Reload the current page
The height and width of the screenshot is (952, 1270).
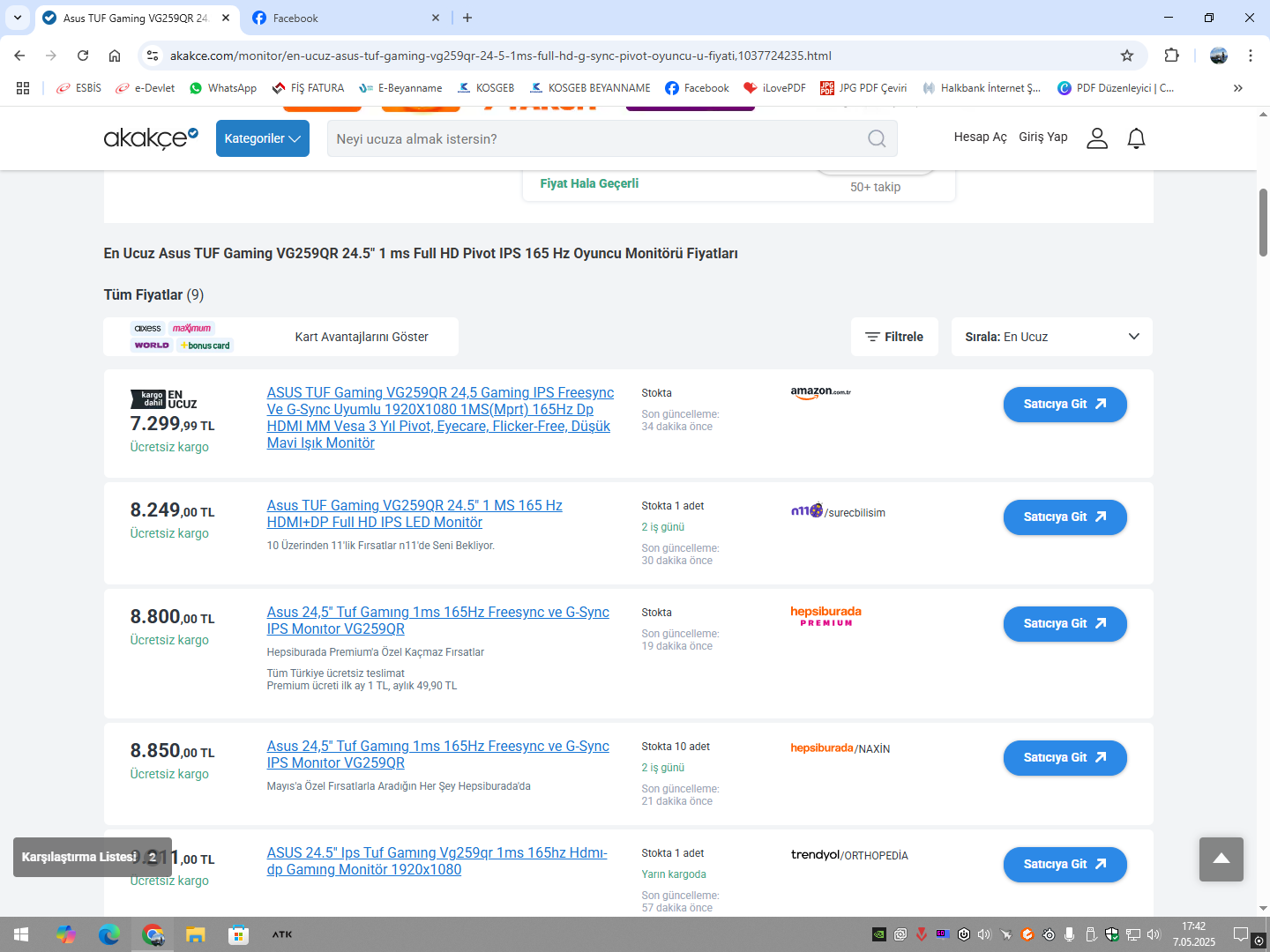point(83,56)
